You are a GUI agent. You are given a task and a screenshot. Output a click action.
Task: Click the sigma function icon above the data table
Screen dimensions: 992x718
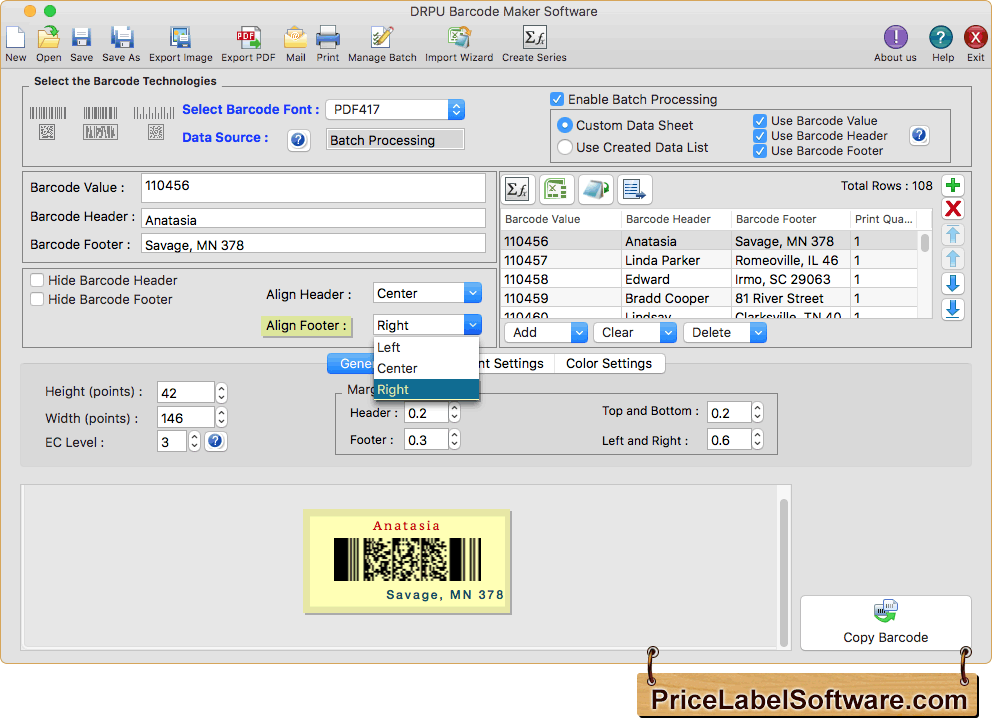[518, 189]
